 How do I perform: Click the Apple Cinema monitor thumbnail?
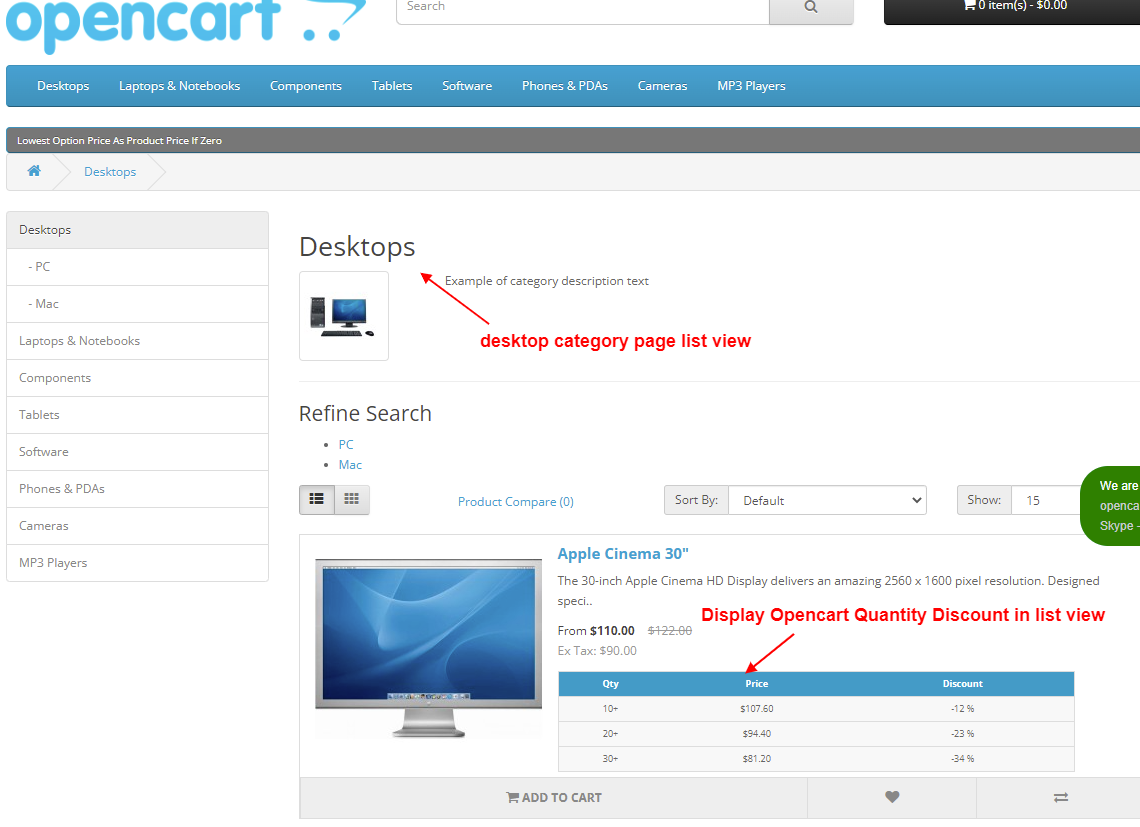(x=428, y=648)
